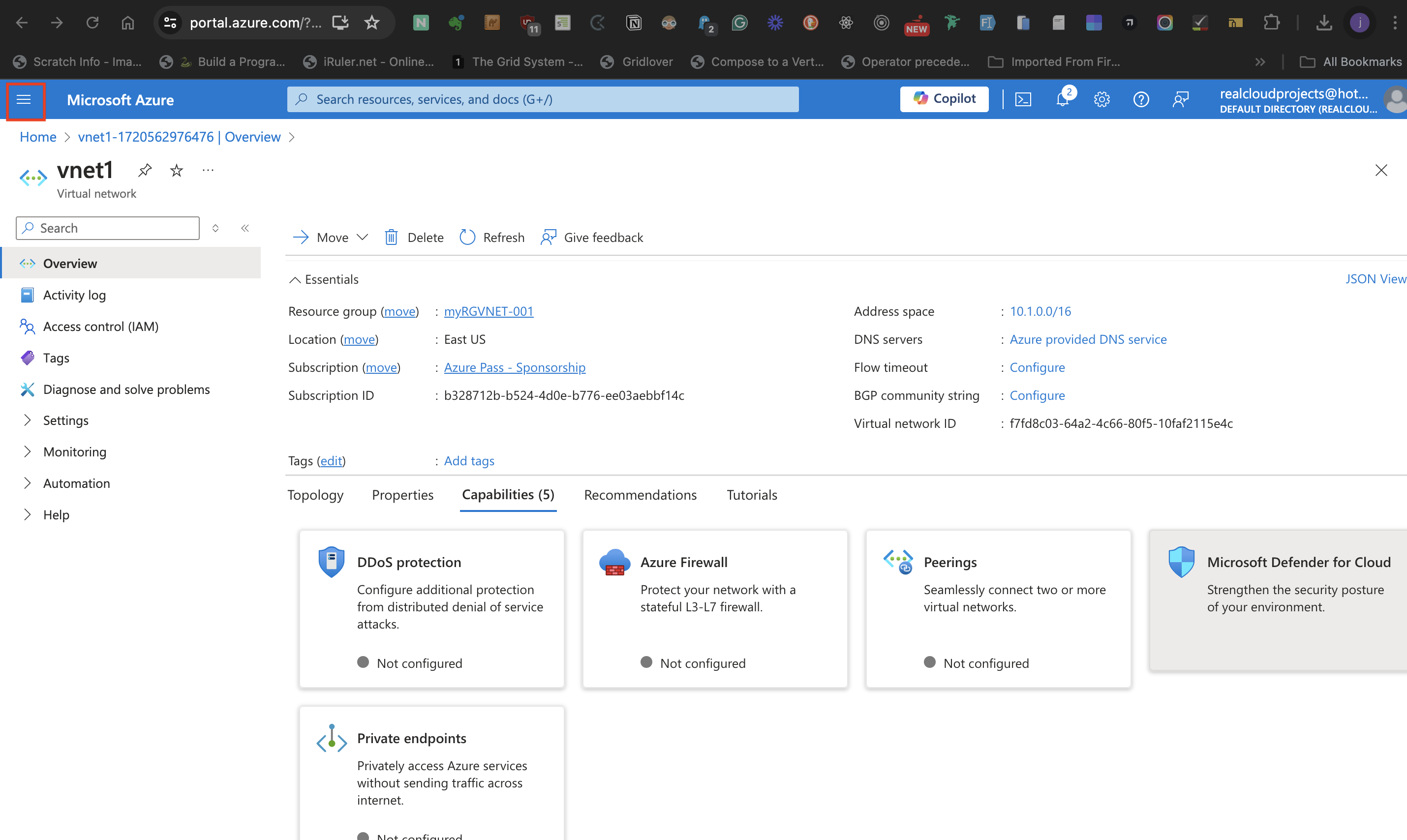Open portal settings gear
The image size is (1407, 840).
1101,100
